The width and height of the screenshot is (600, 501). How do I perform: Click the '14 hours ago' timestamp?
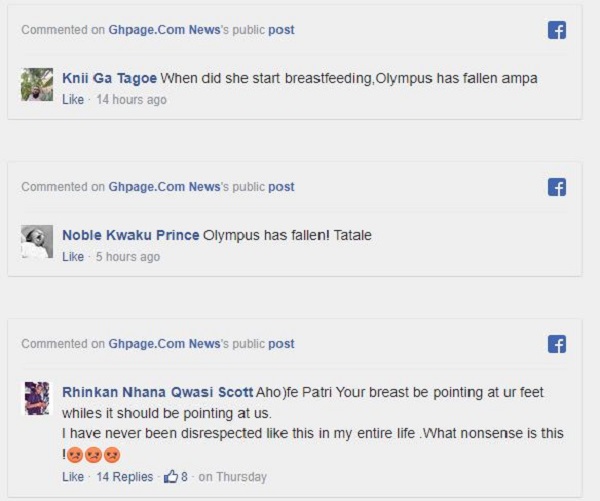pyautogui.click(x=131, y=100)
